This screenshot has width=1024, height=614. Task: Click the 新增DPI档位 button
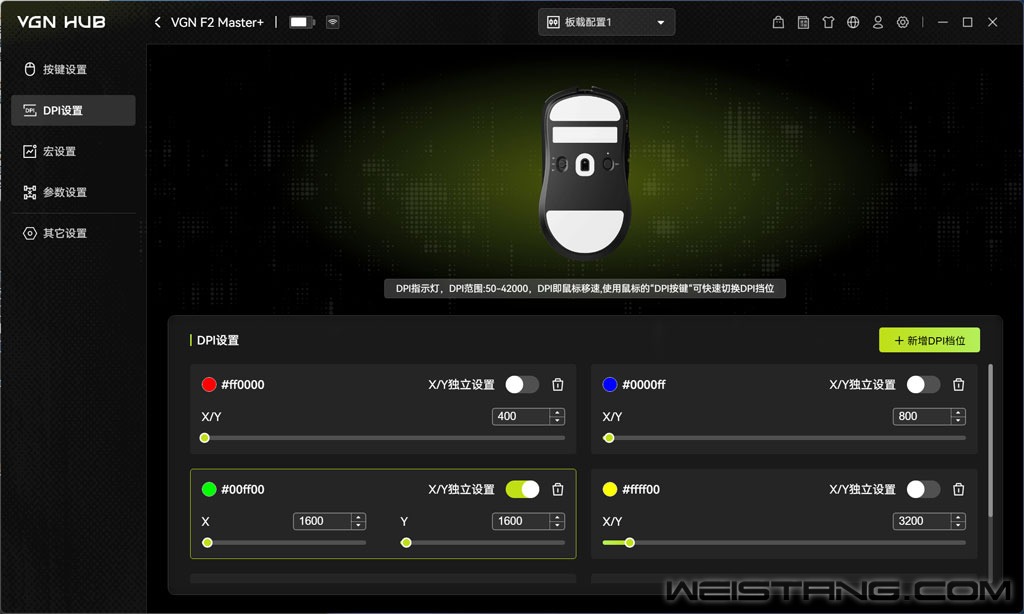(x=929, y=340)
